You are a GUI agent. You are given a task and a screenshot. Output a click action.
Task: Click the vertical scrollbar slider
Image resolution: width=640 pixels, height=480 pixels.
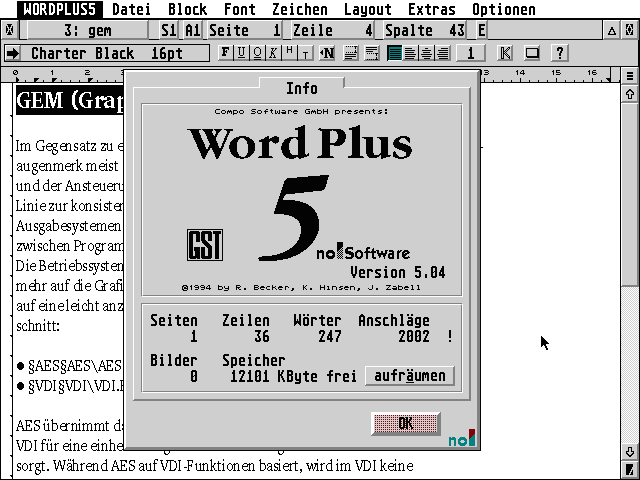click(629, 194)
